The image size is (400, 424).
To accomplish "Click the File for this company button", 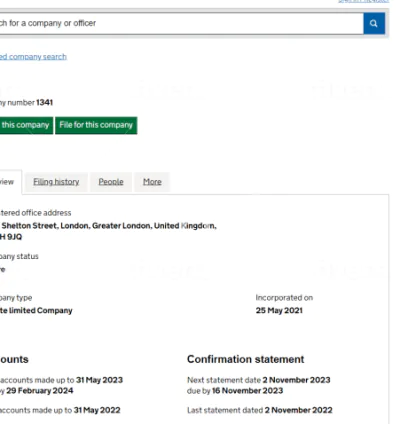I will (x=96, y=125).
